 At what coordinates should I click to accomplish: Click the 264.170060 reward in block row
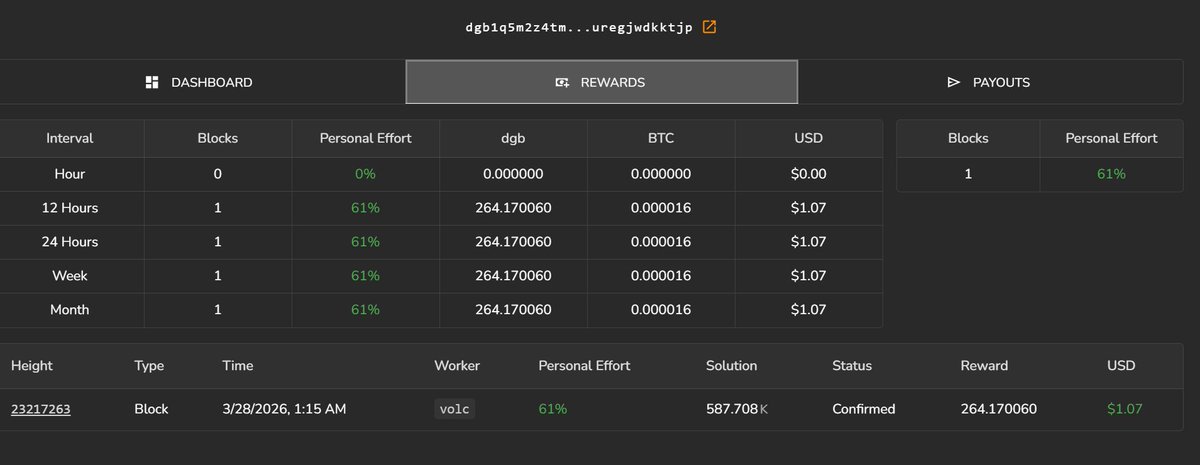[x=999, y=409]
